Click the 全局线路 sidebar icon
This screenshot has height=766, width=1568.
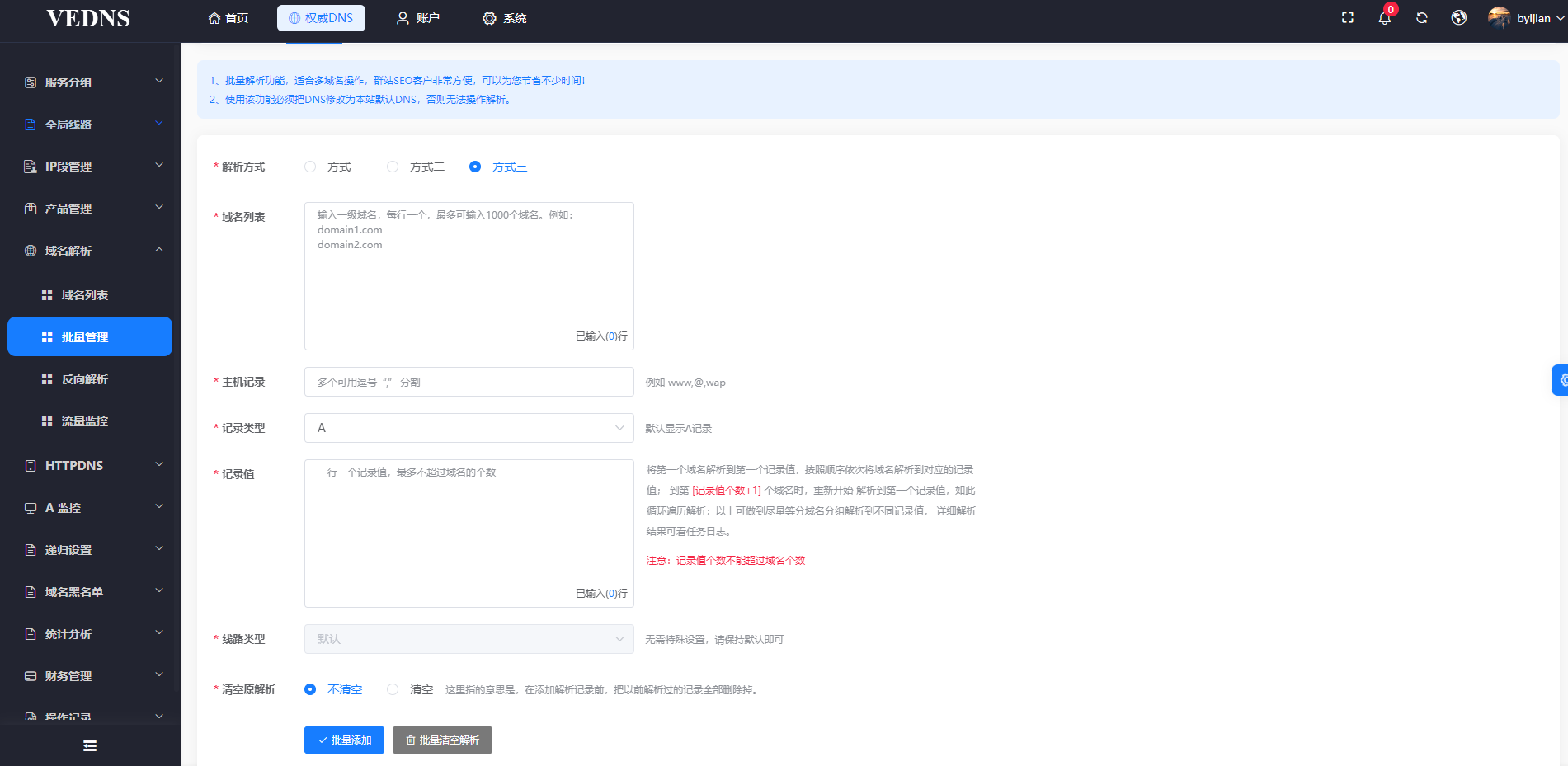[x=31, y=125]
